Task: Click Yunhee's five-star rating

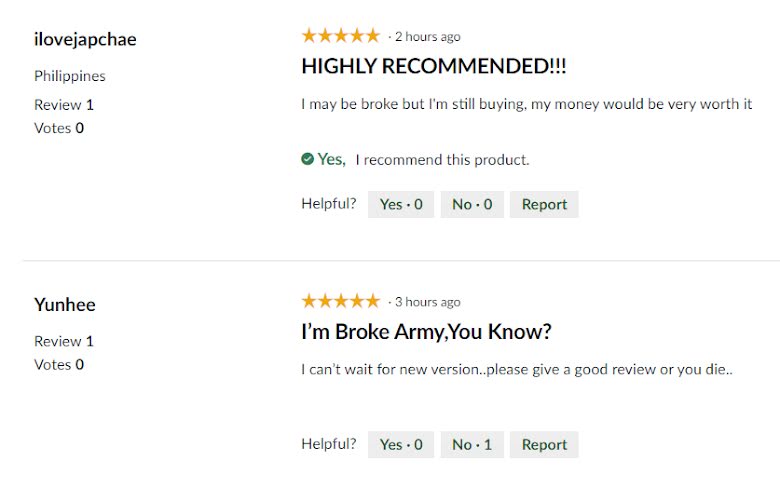Action: pyautogui.click(x=341, y=301)
